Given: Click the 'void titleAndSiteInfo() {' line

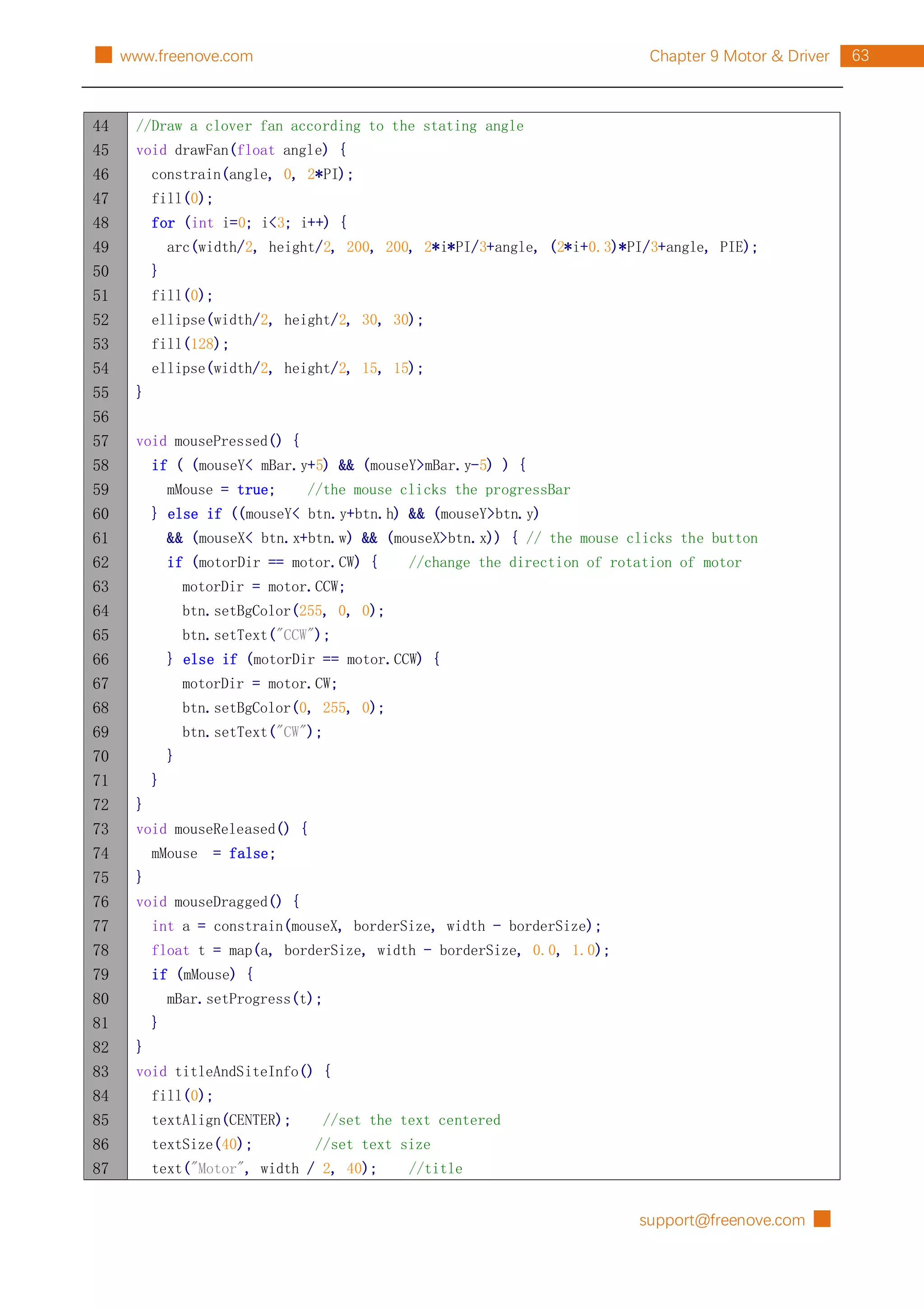Looking at the screenshot, I should pos(234,1071).
